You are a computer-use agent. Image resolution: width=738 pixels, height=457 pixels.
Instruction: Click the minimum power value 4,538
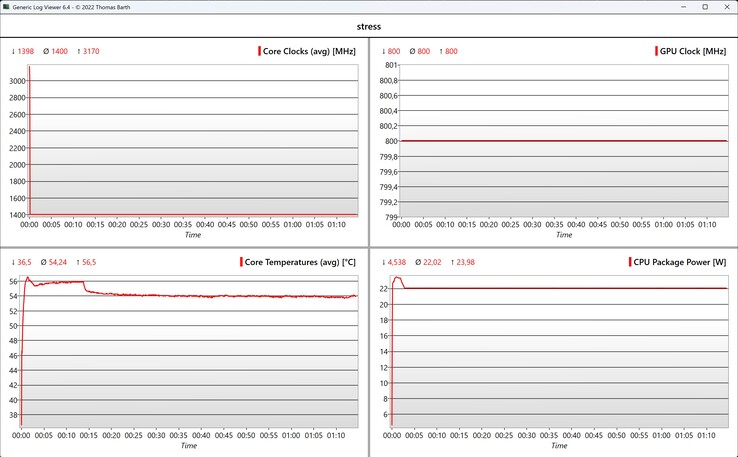click(397, 262)
